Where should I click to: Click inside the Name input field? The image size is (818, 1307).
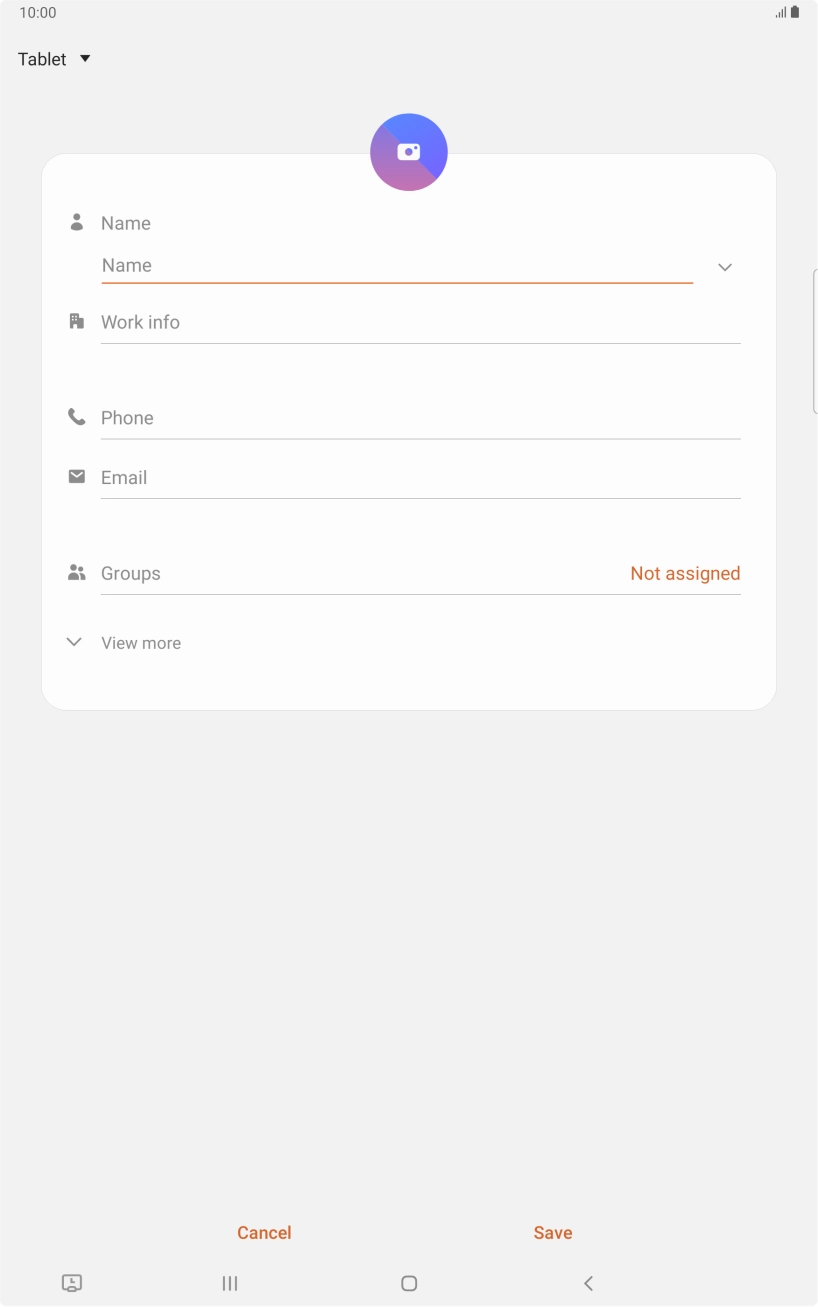[396, 265]
